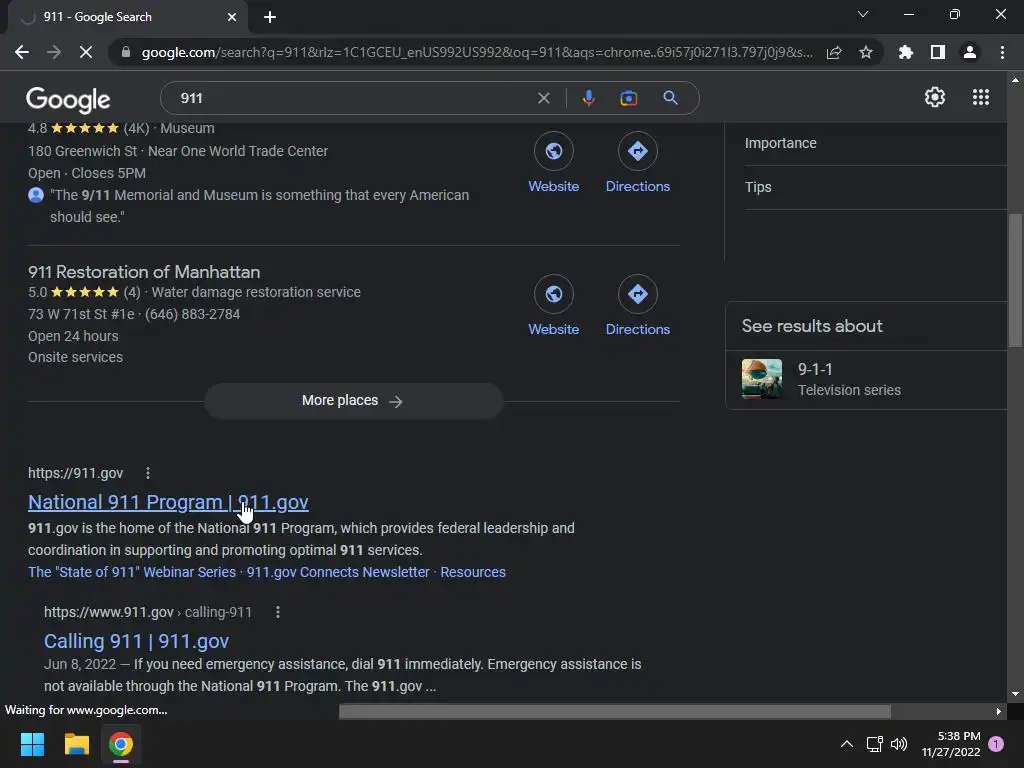Get Directions to 9/11 Memorial Museum
This screenshot has width=1024, height=768.
(x=637, y=163)
